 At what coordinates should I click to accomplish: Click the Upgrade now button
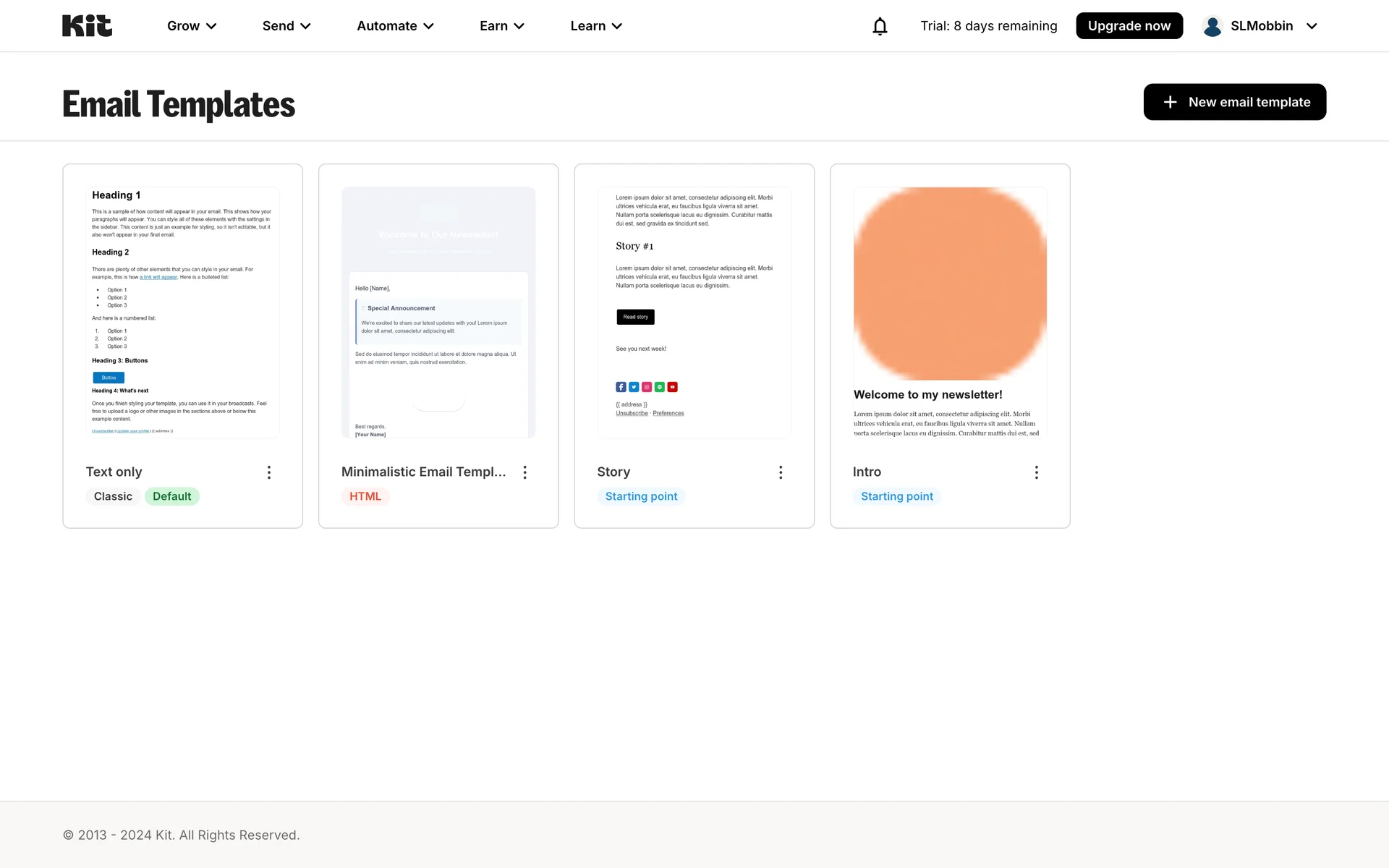[1129, 26]
